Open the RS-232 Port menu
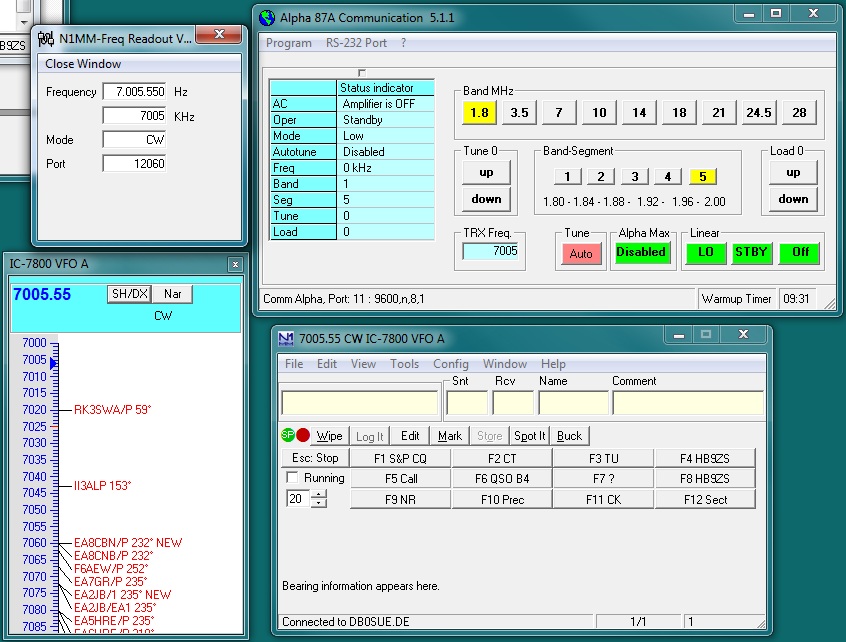Screen dimensions: 846x642 click(356, 43)
